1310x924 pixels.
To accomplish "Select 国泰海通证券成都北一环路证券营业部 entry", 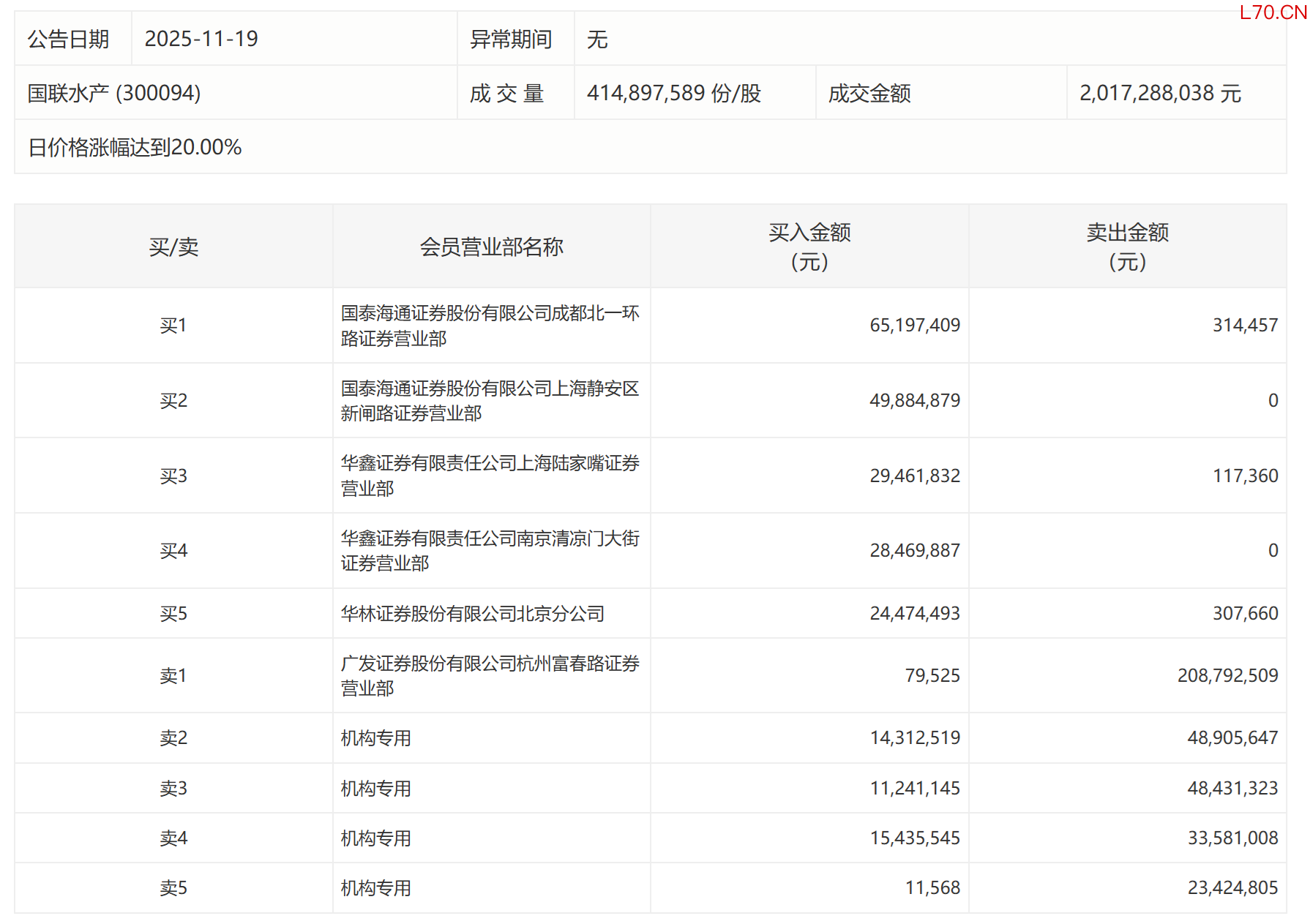I will 490,326.
